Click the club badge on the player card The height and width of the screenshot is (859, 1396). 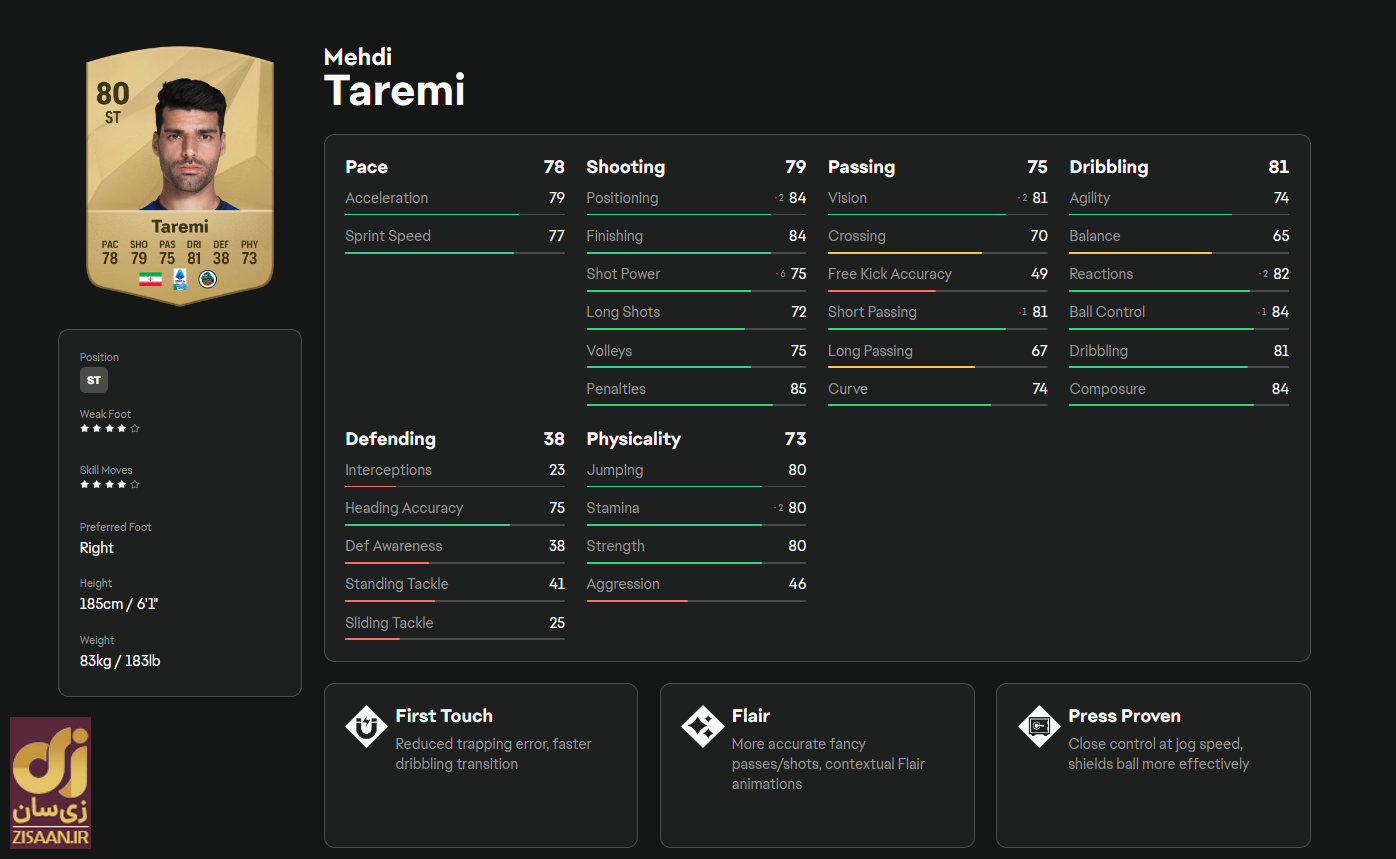(x=207, y=279)
